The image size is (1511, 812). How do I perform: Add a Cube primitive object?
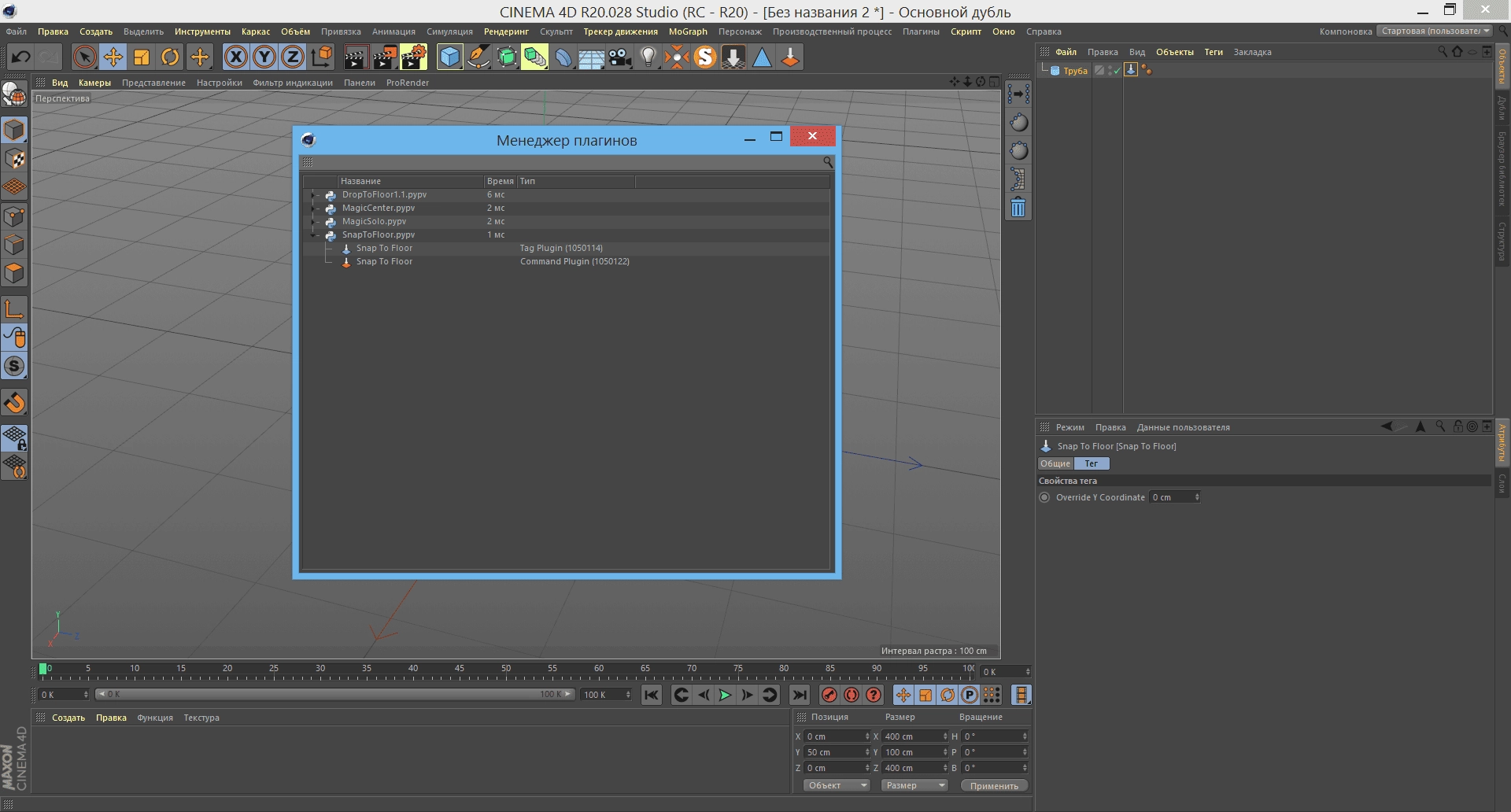coord(449,57)
